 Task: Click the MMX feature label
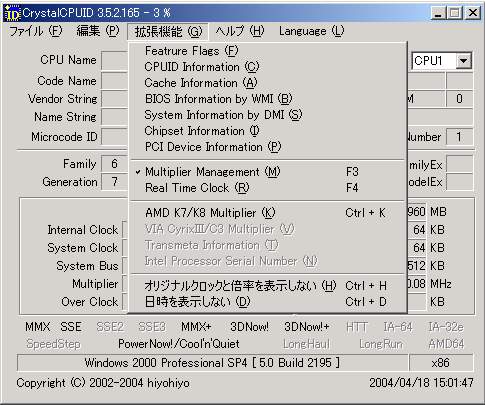[38, 327]
